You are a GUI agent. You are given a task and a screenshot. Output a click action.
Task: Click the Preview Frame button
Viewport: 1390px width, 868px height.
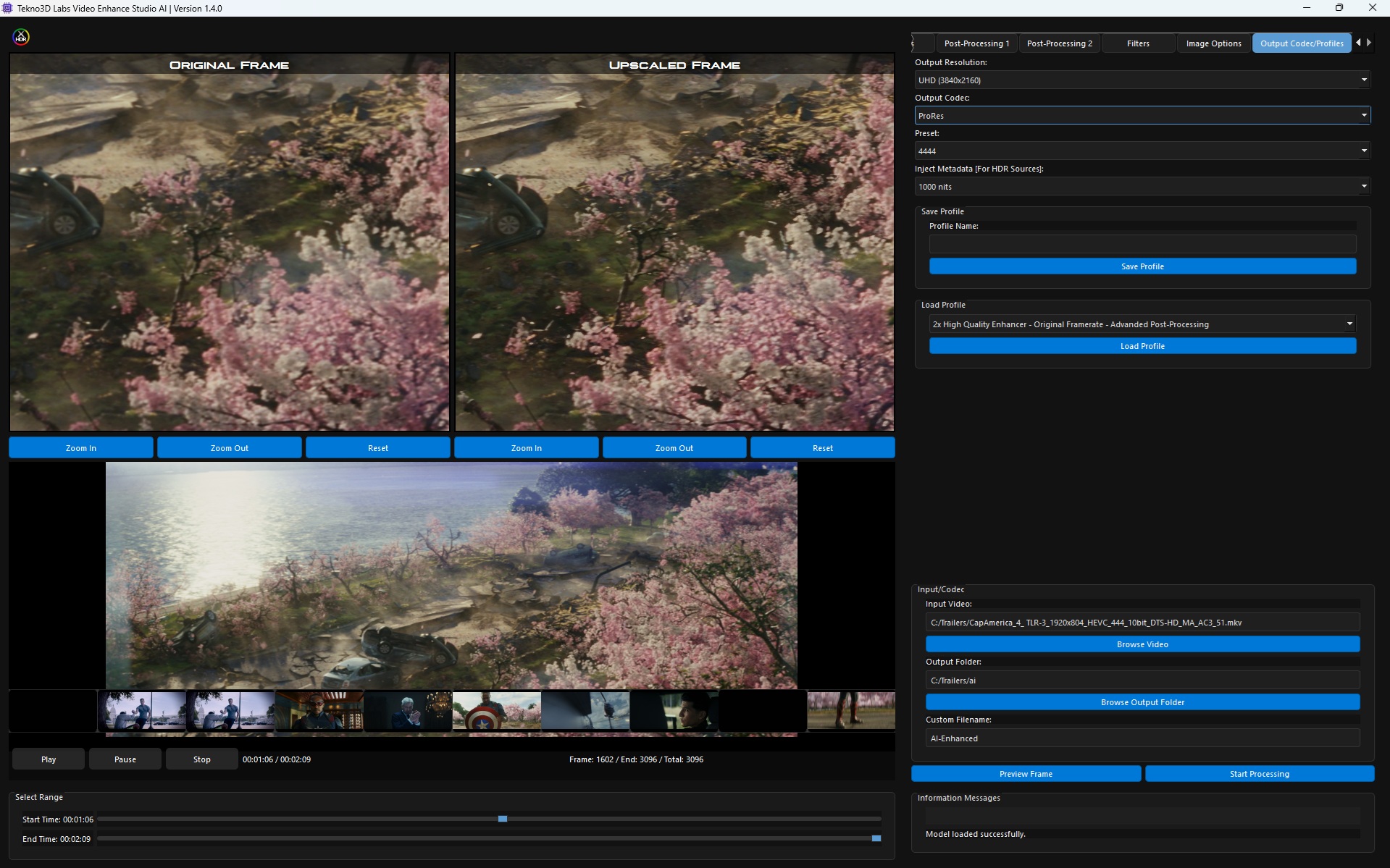pos(1026,774)
